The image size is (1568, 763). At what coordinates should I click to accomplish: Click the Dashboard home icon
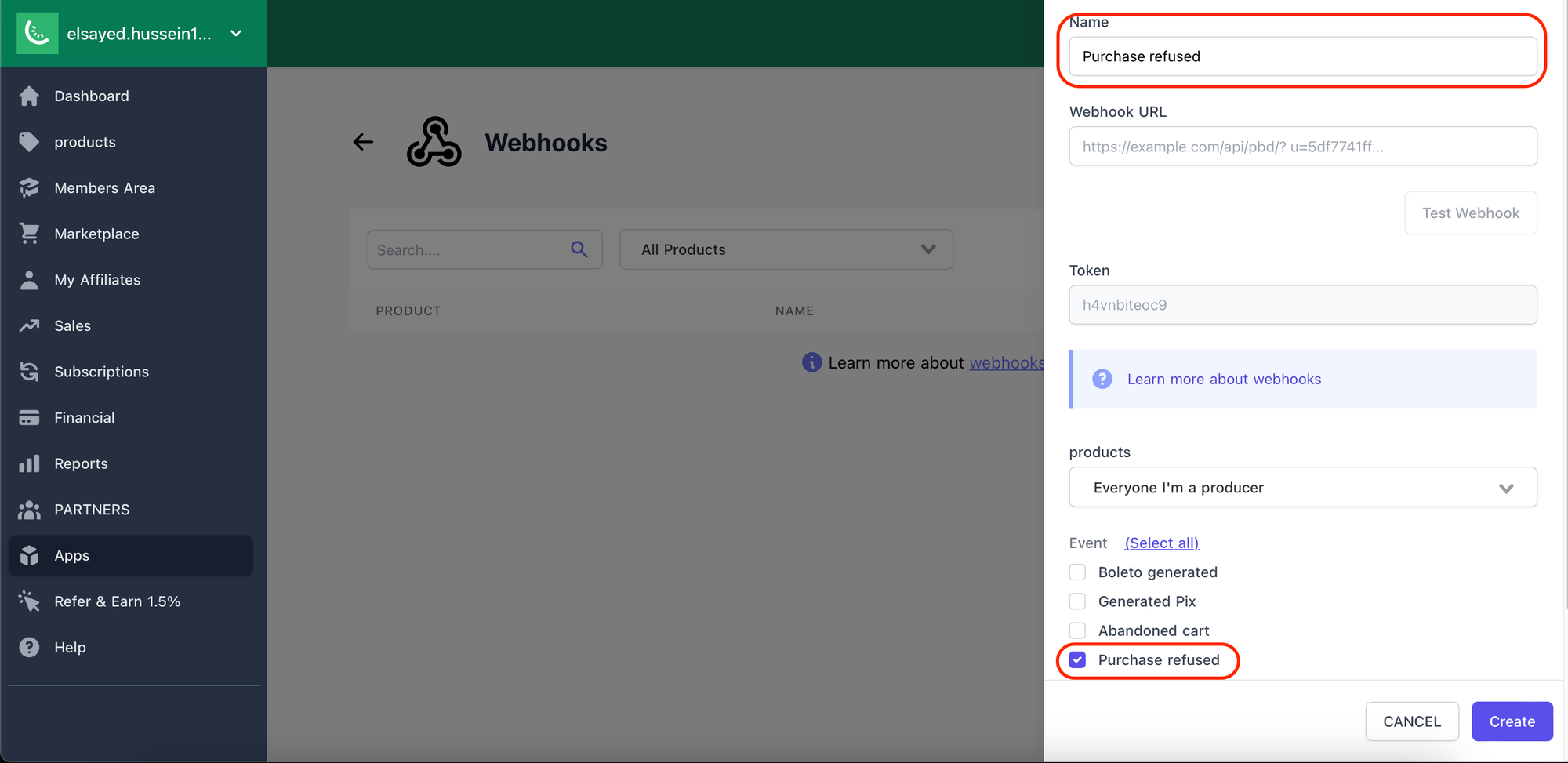(30, 96)
